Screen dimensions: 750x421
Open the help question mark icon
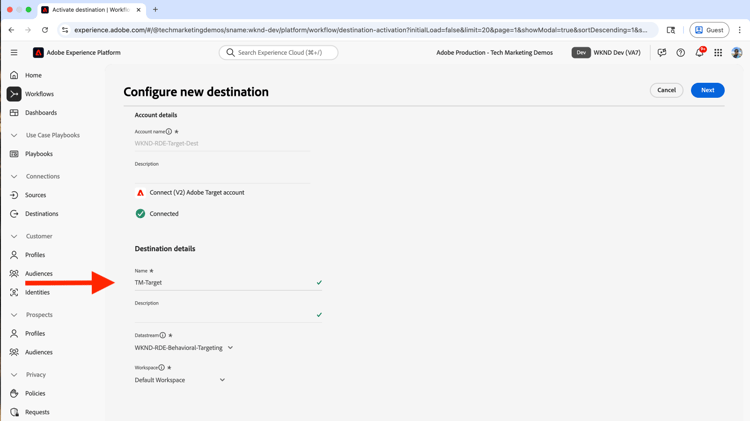tap(680, 53)
